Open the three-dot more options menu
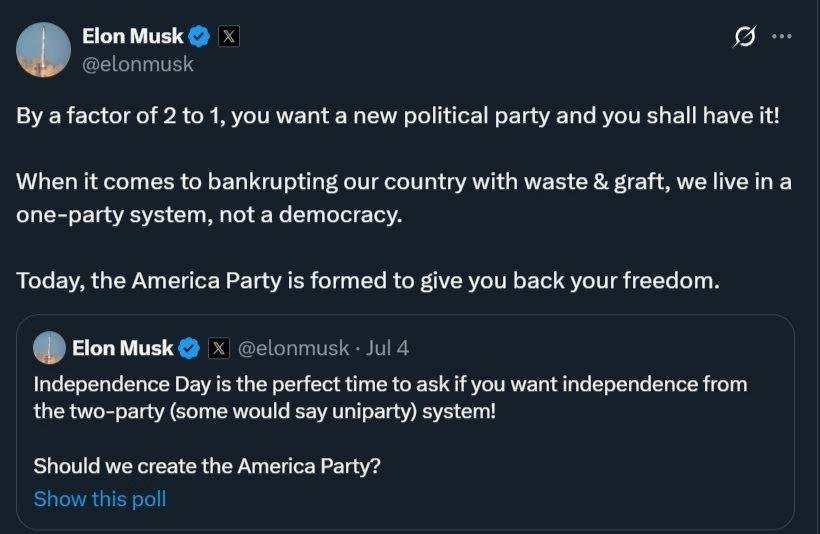 (782, 37)
